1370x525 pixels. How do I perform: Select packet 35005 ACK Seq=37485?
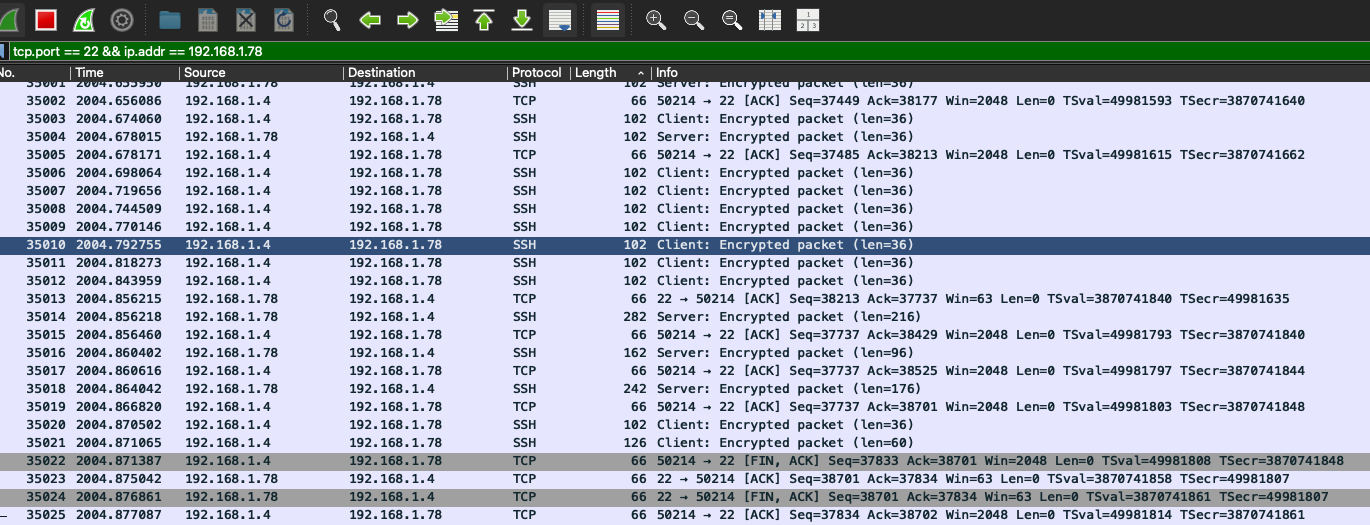685,155
